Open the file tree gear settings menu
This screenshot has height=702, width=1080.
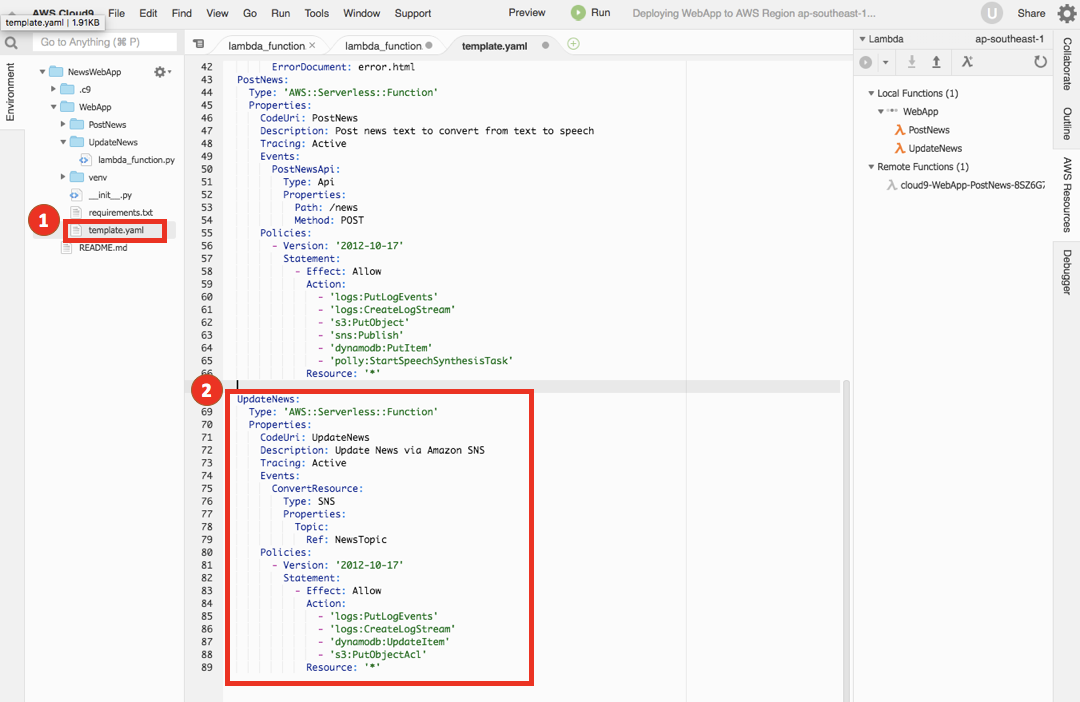(x=162, y=72)
